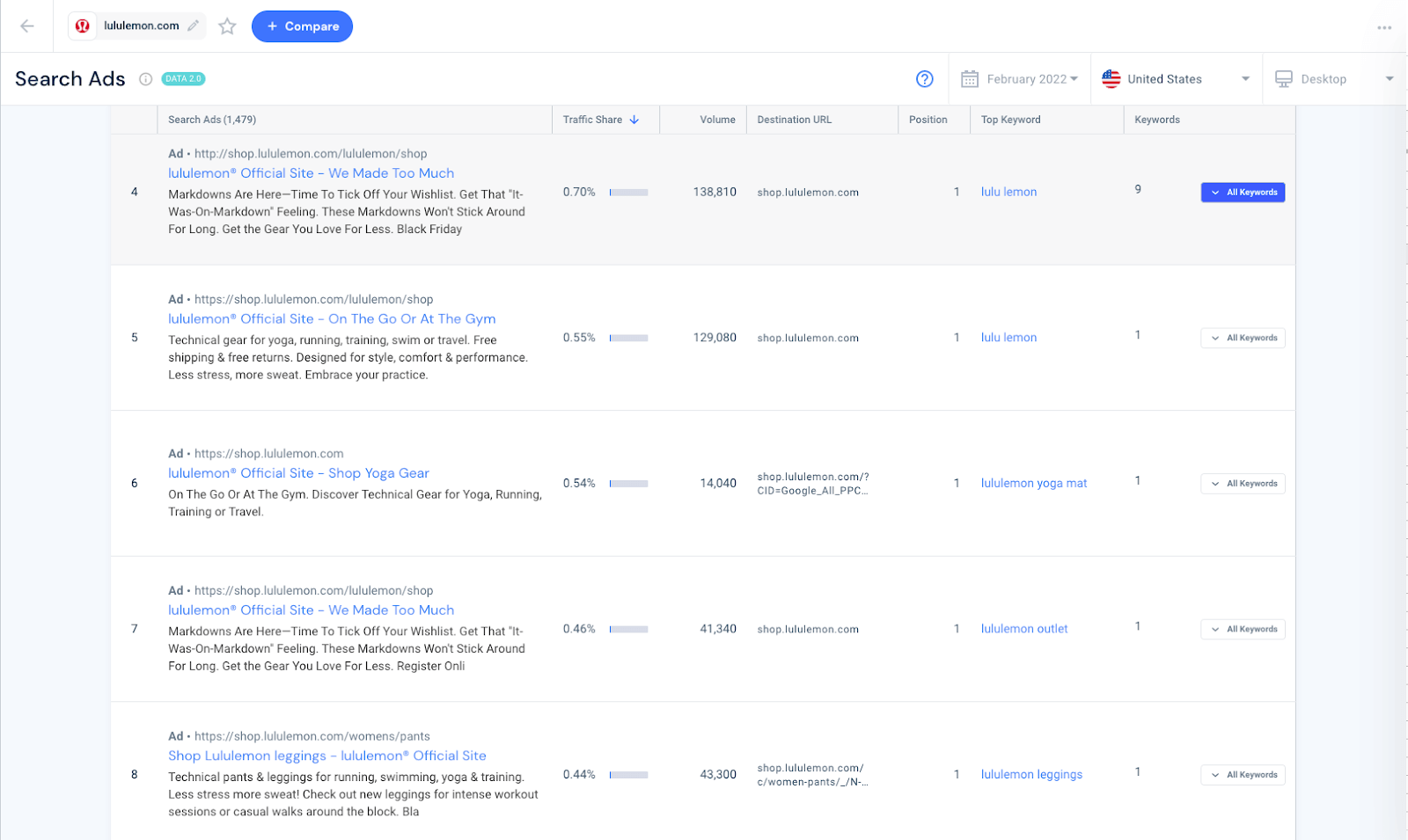Screen dimensions: 1408x840
Task: Toggle Traffic Share sort direction arrow
Action: tap(634, 119)
